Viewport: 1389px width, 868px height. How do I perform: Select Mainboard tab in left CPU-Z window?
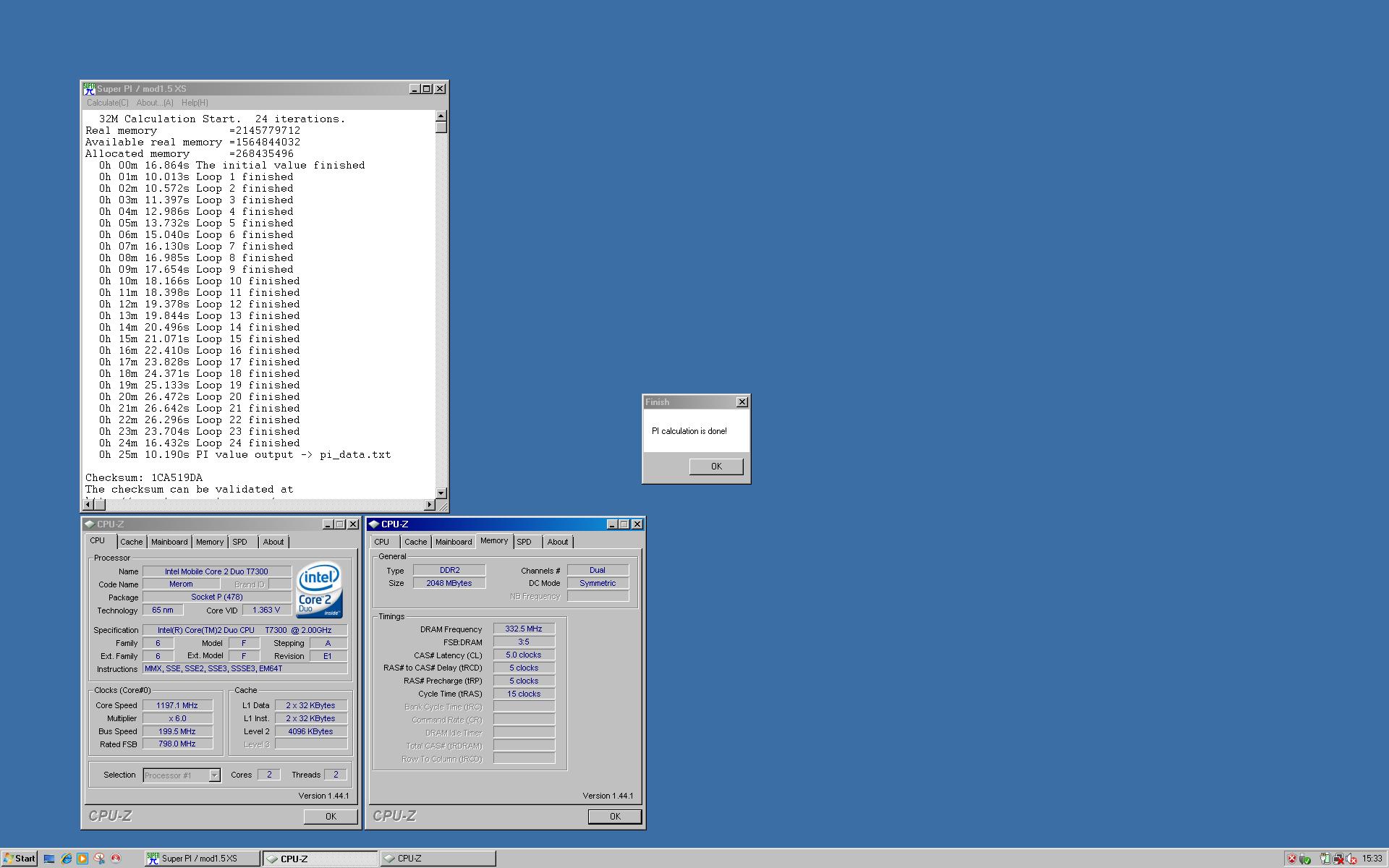click(169, 542)
